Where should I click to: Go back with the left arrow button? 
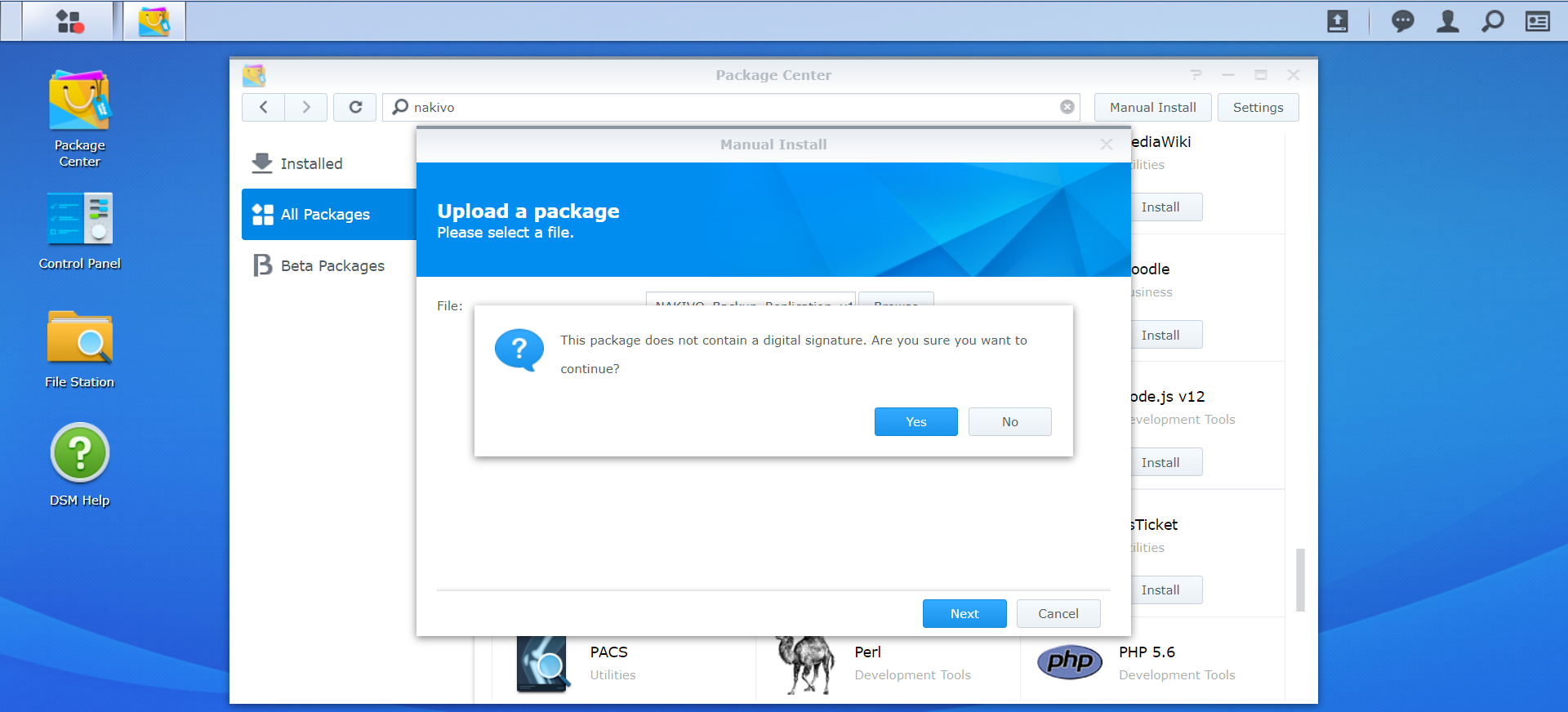[x=264, y=107]
